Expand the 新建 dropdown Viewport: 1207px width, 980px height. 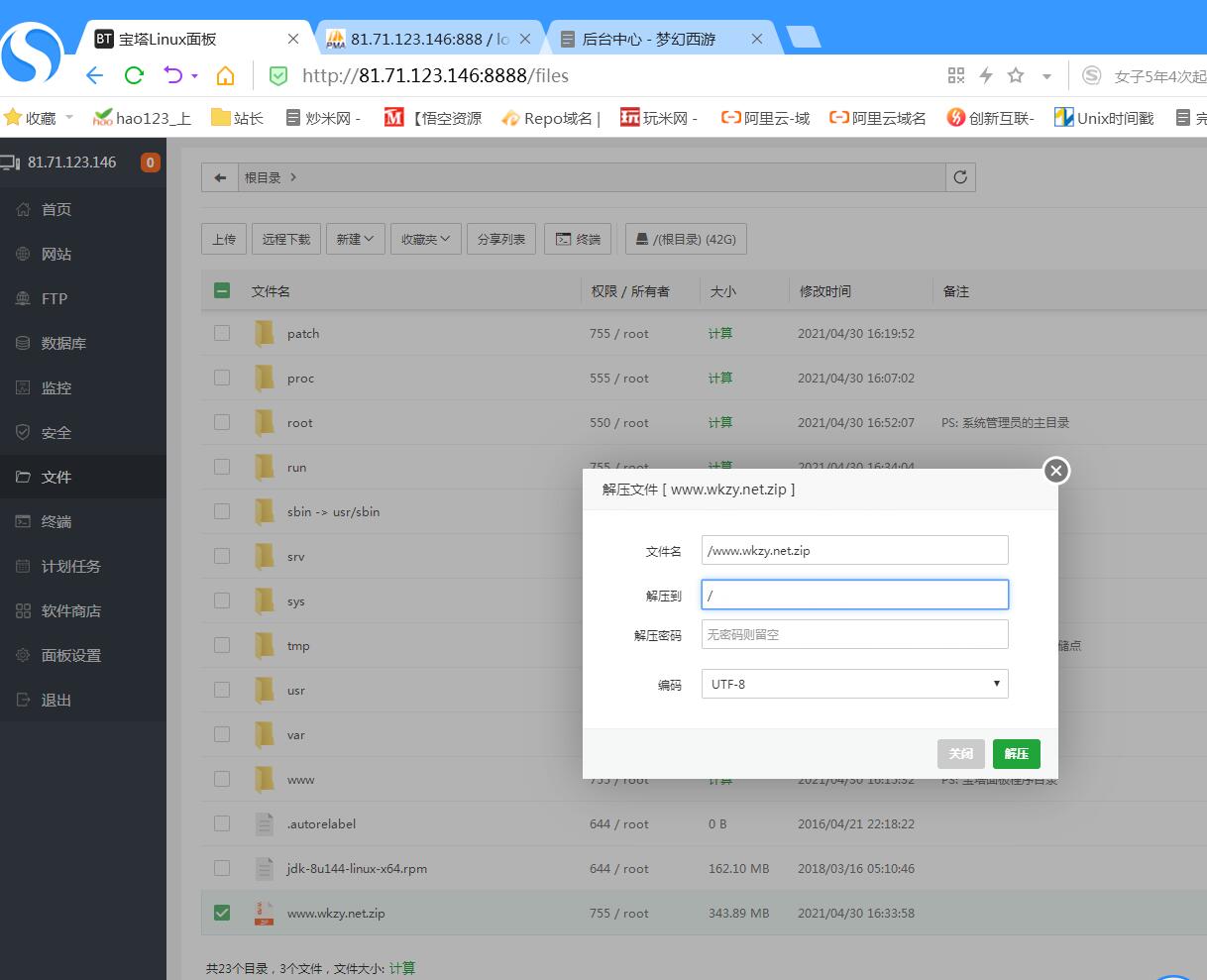click(x=355, y=239)
